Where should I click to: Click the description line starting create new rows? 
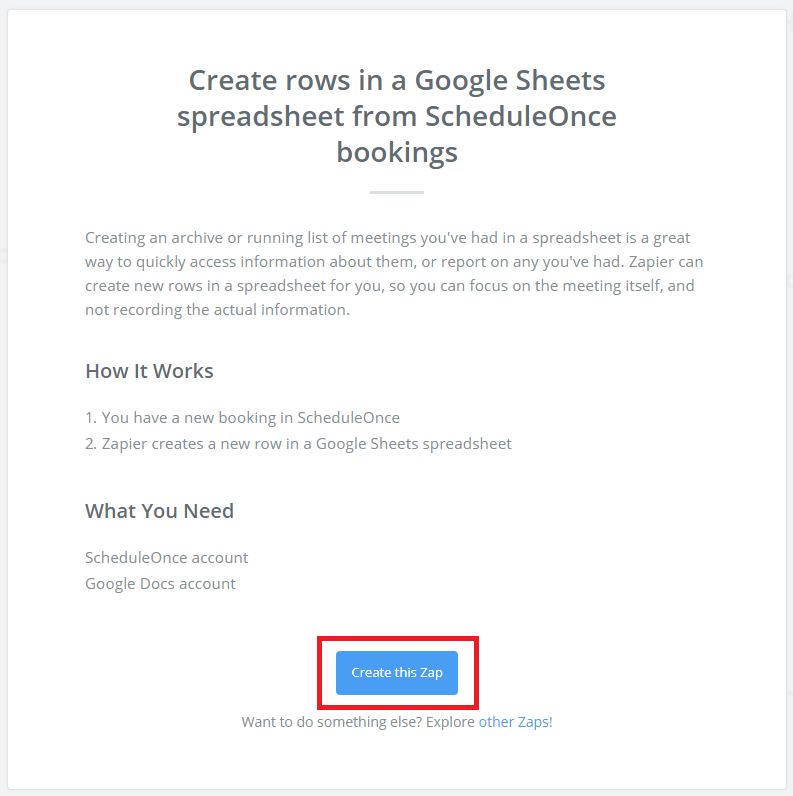(390, 286)
